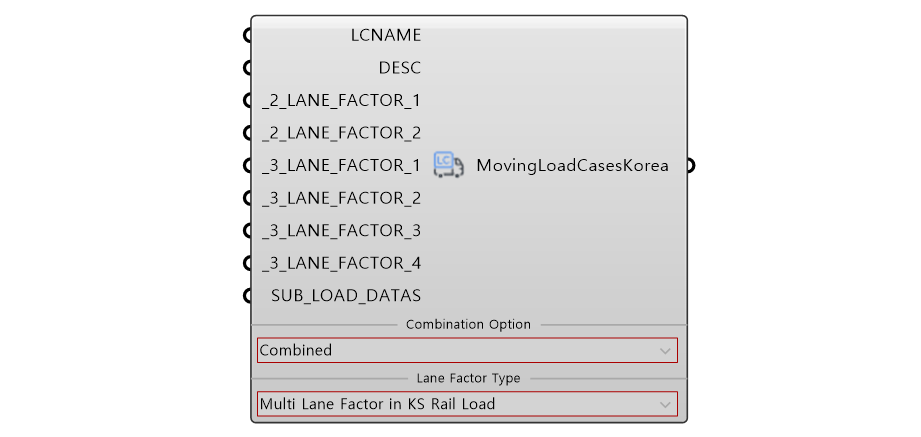Click the SUB_LOAD_DATAS input connector
Screen dimensions: 921x437
[x=247, y=295]
